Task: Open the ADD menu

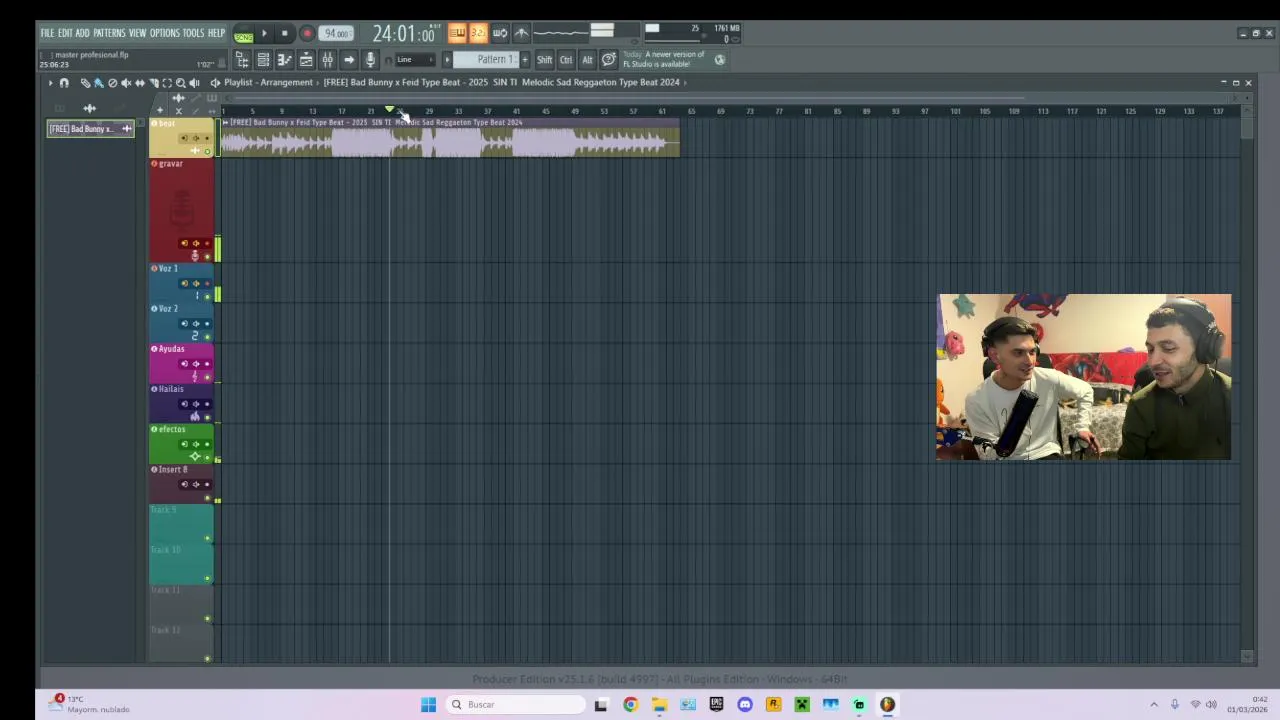Action: 82,33
